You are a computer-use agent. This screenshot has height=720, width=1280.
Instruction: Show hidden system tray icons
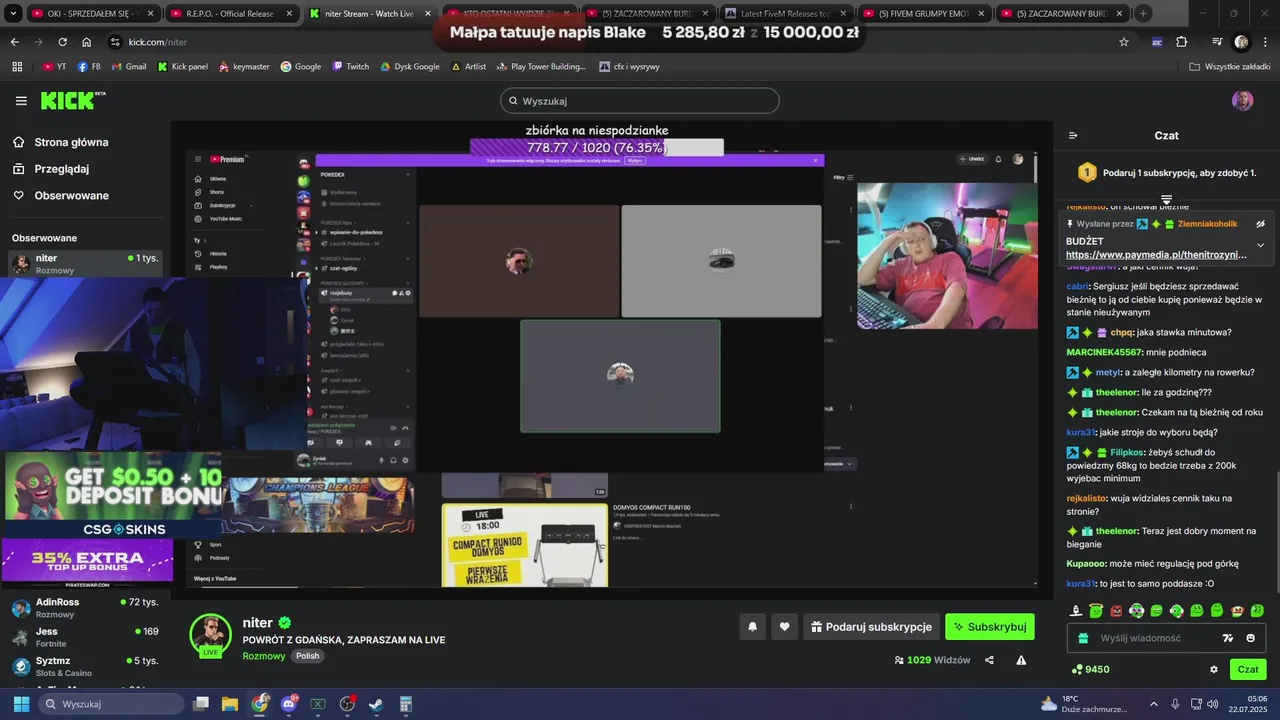coord(1154,704)
